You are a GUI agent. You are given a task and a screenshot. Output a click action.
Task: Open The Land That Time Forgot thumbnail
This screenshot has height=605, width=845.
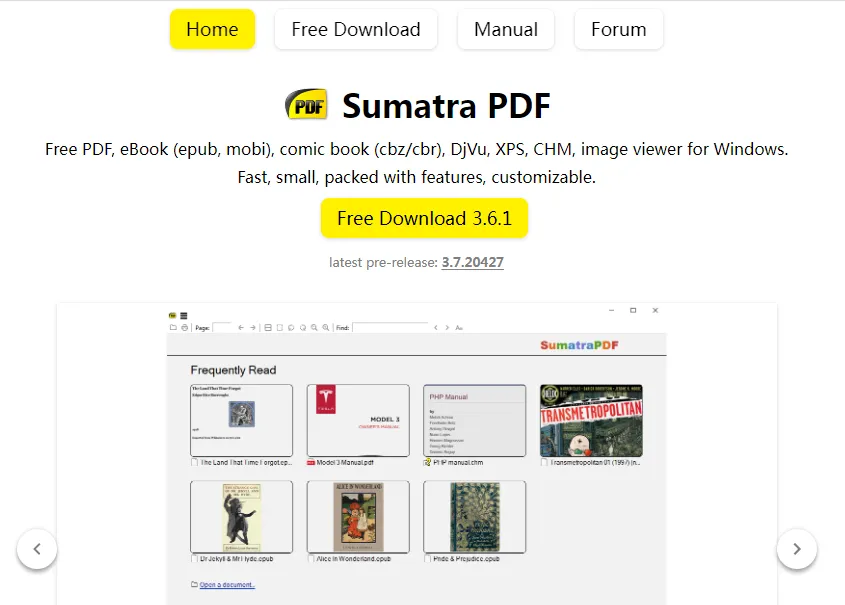[241, 420]
